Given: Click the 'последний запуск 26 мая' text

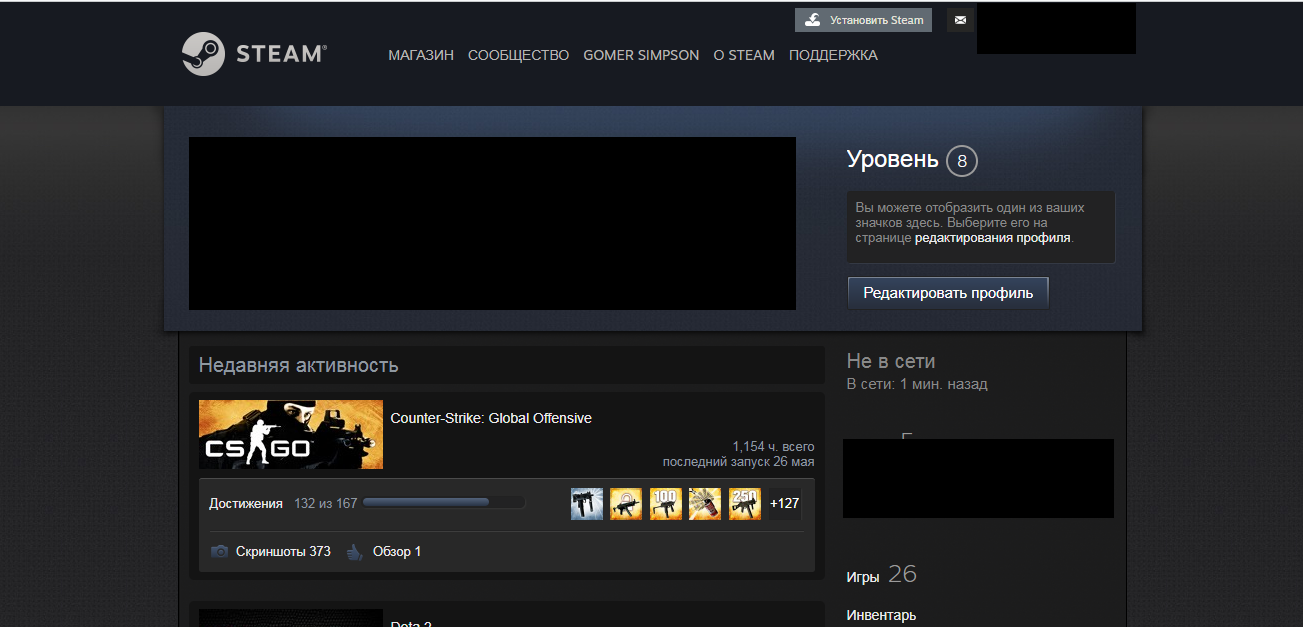Looking at the screenshot, I should coord(738,462).
